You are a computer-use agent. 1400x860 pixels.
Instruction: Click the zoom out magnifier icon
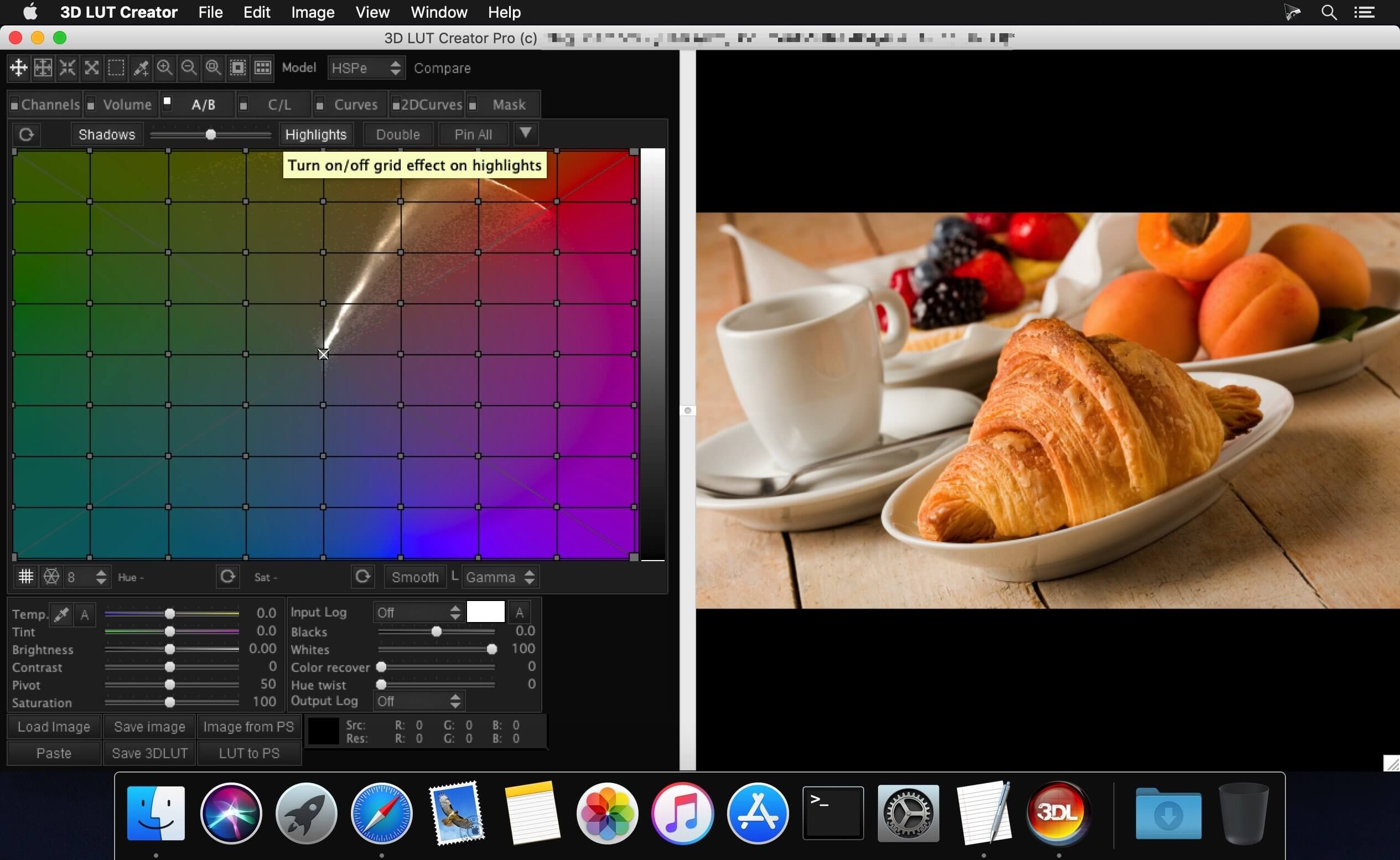click(x=189, y=68)
